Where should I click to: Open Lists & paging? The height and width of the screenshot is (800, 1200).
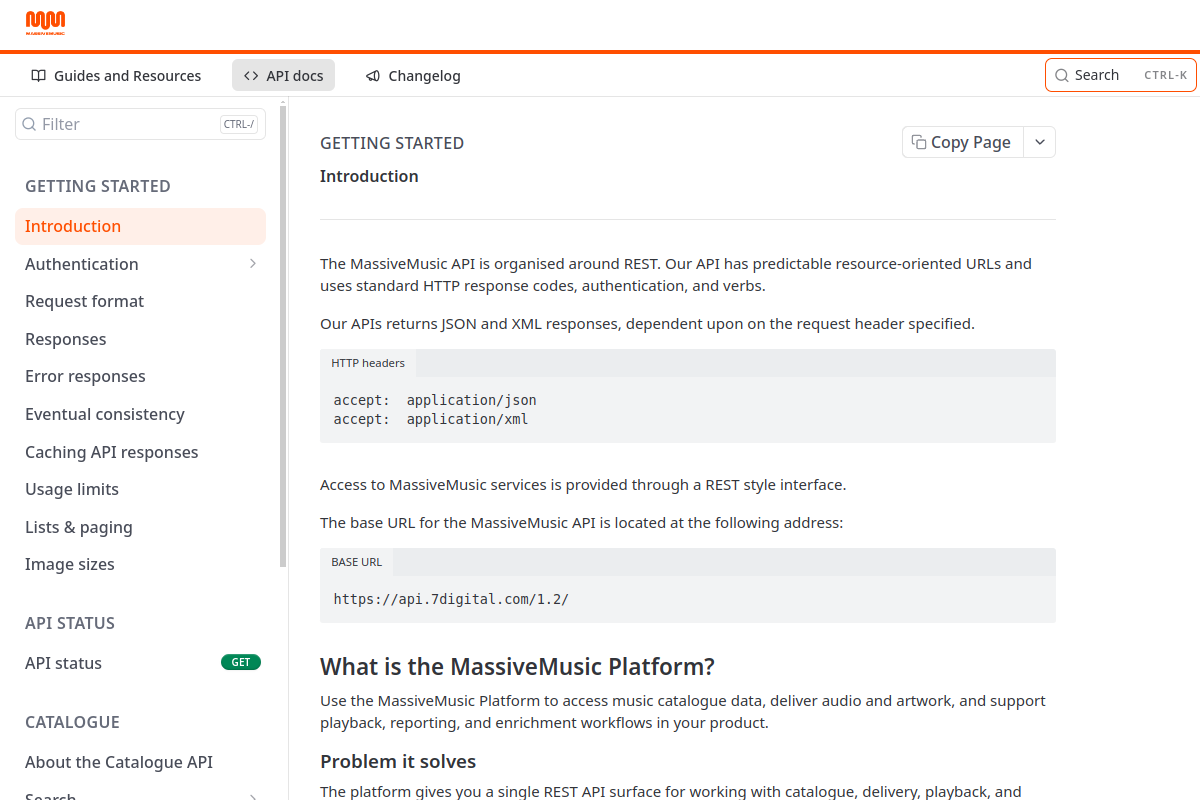pyautogui.click(x=140, y=527)
